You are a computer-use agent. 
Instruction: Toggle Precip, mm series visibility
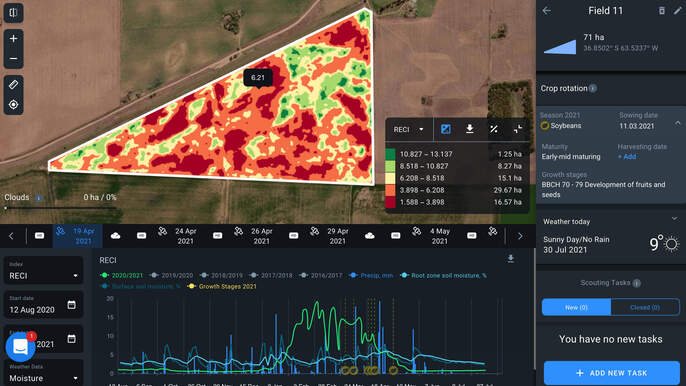click(x=371, y=275)
